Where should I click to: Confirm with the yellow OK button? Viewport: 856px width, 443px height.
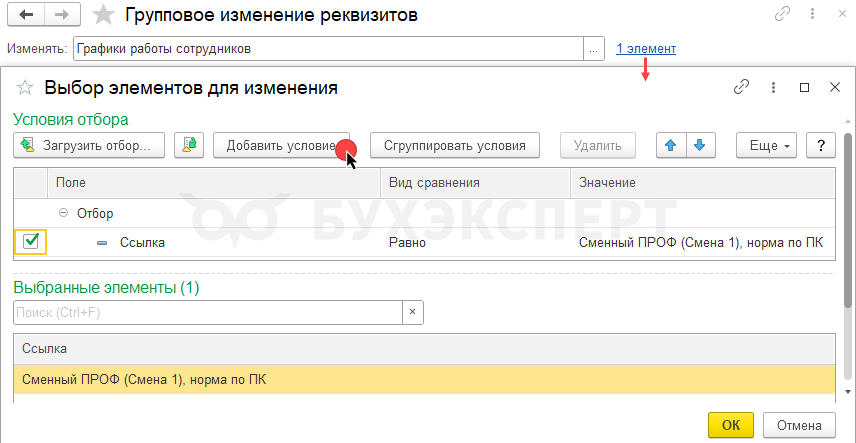pyautogui.click(x=731, y=425)
